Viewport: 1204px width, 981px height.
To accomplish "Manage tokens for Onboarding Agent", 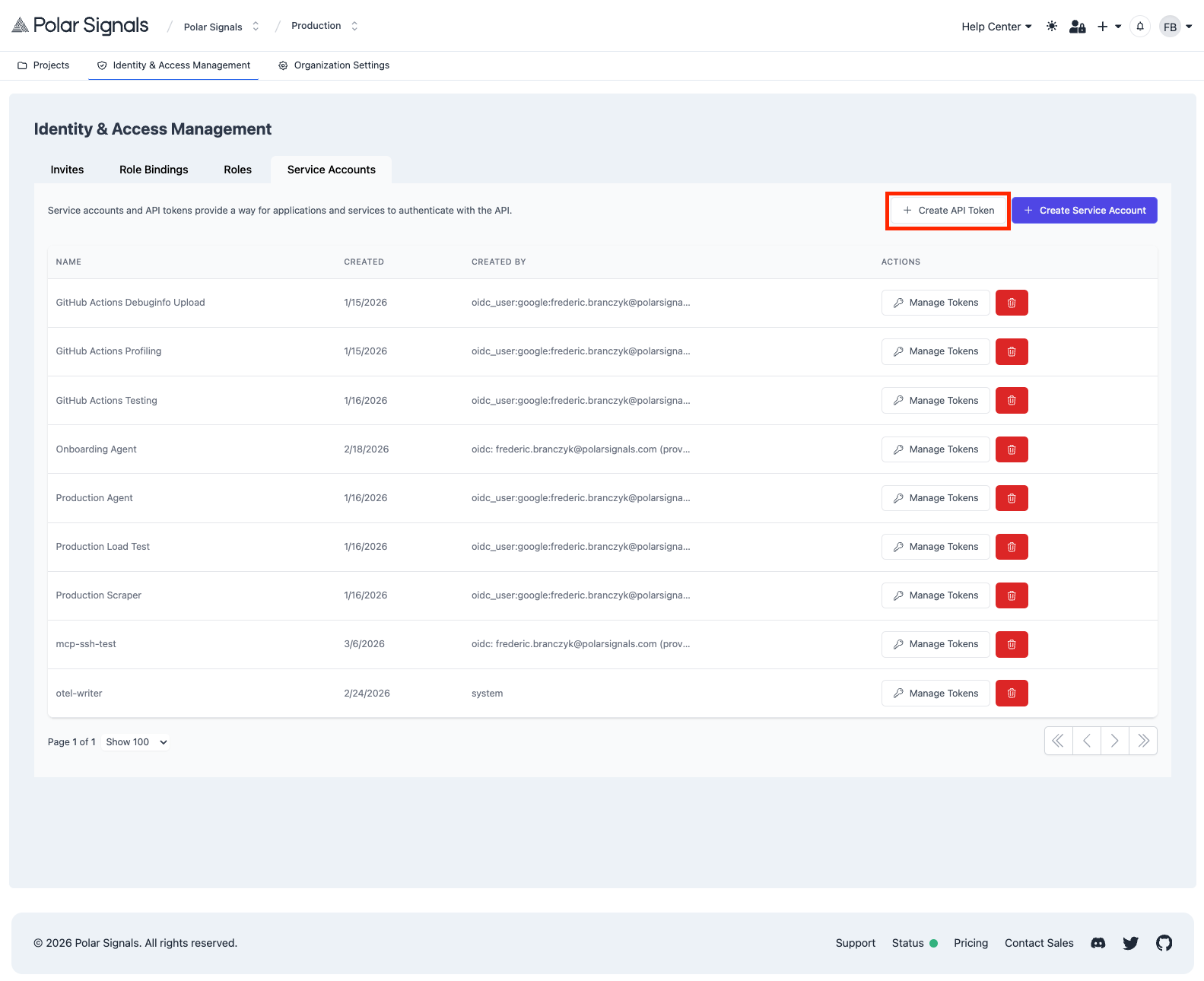I will 936,449.
